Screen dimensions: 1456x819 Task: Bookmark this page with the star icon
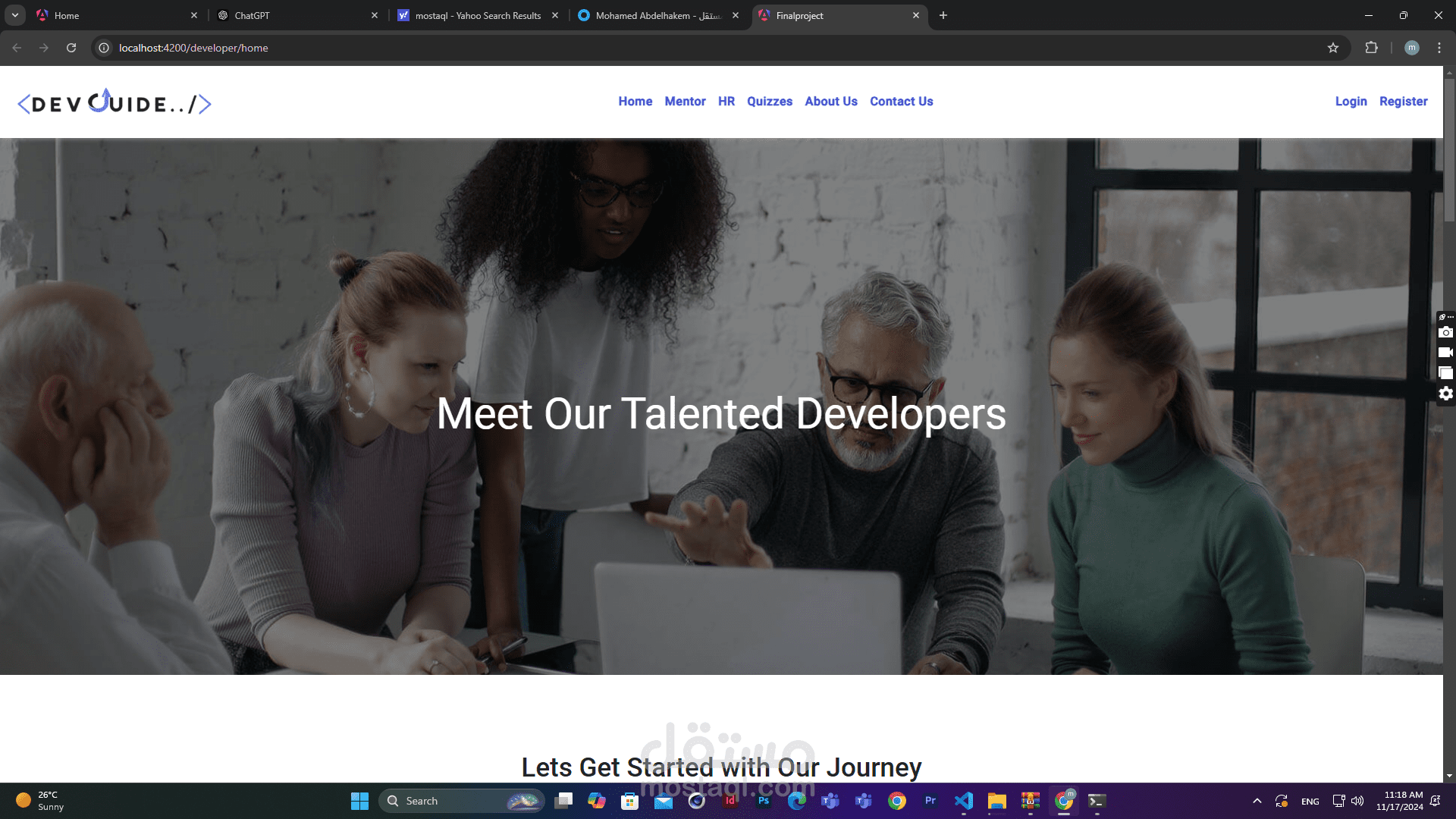(x=1333, y=48)
